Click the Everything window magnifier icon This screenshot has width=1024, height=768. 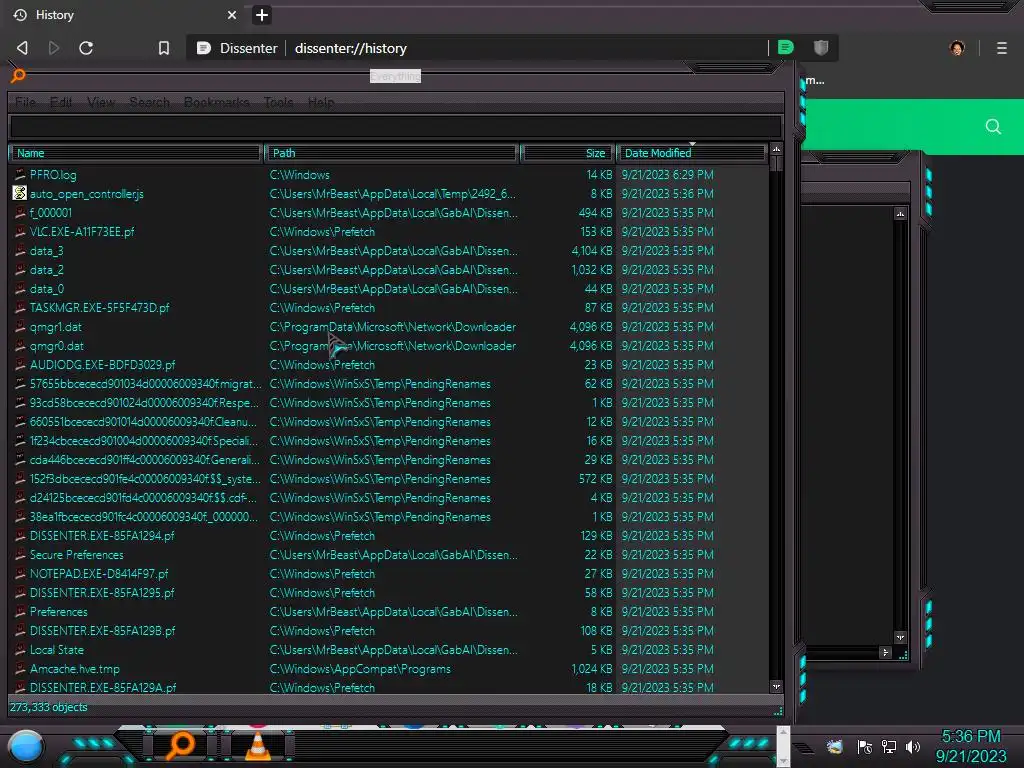pyautogui.click(x=18, y=76)
